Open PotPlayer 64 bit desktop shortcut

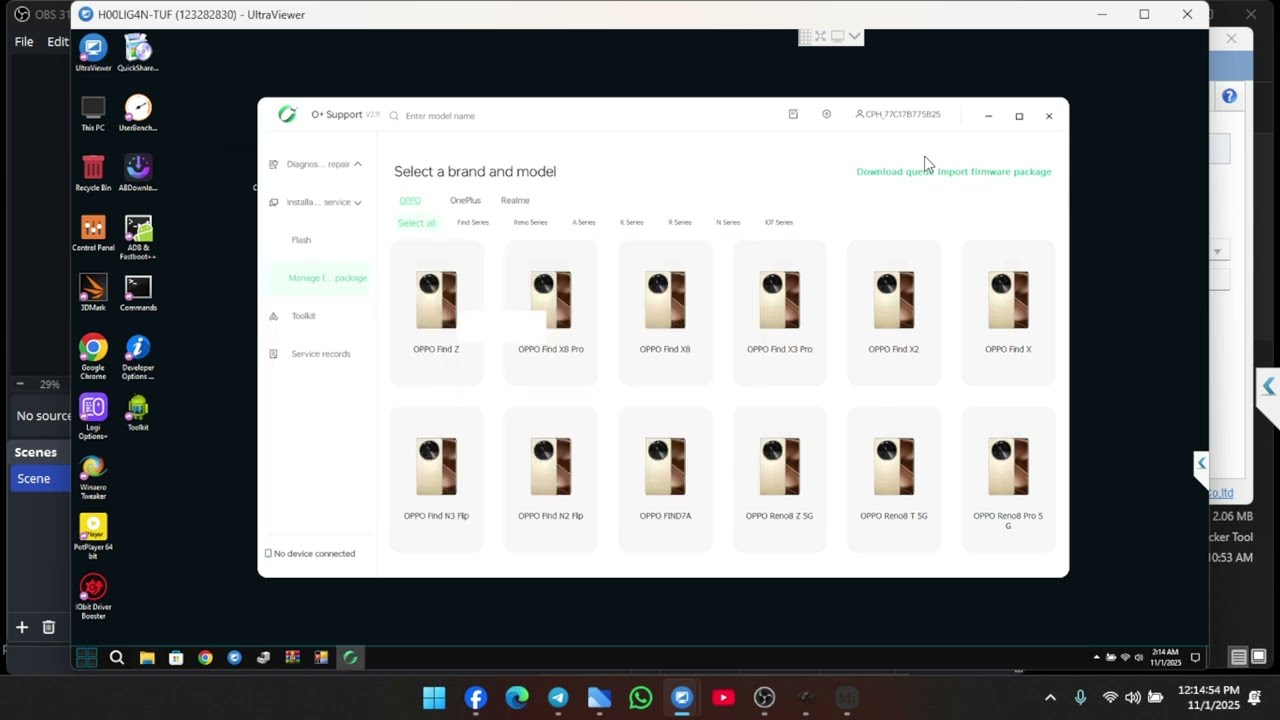click(x=93, y=533)
